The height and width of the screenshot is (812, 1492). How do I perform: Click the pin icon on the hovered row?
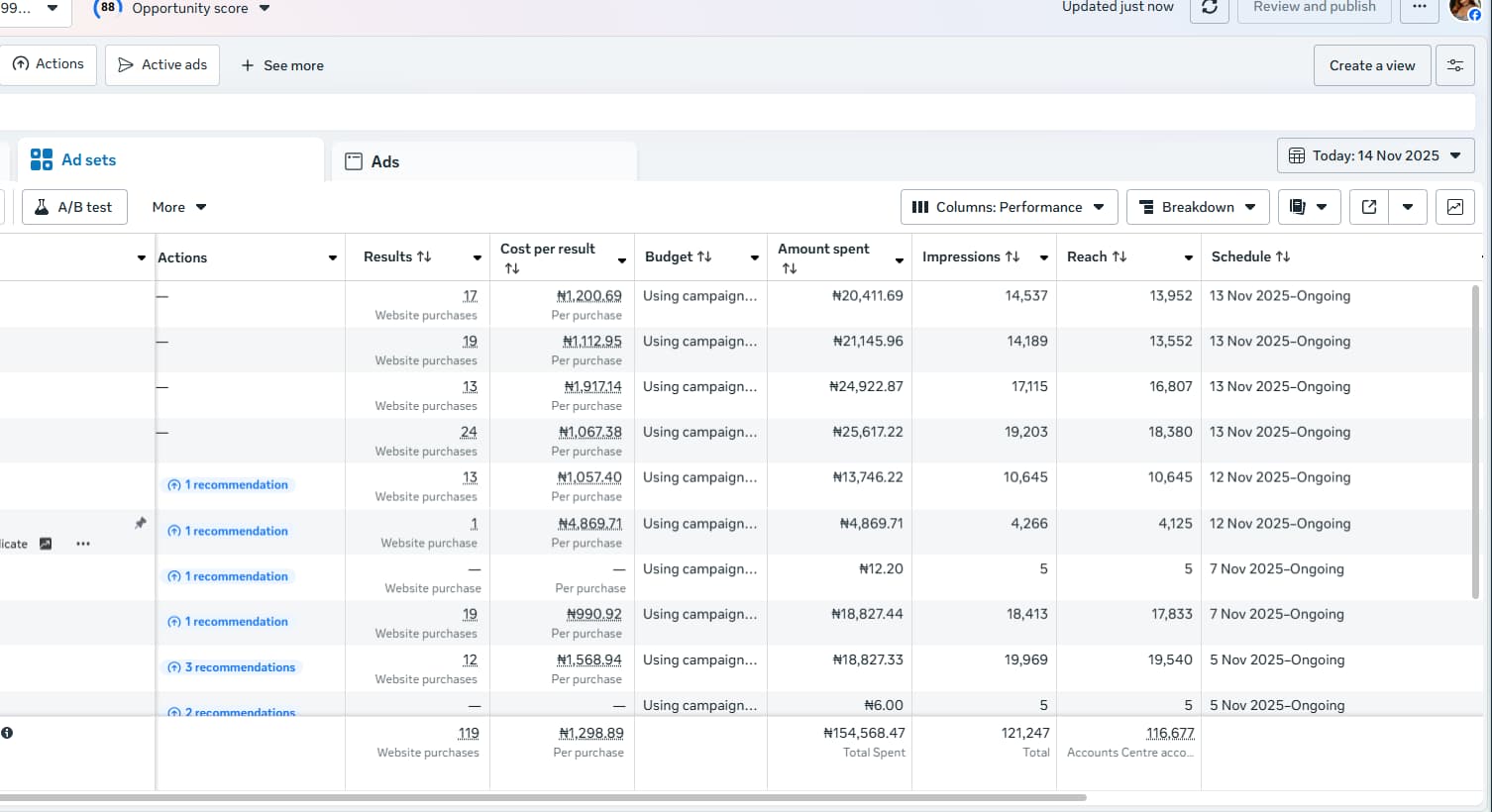(141, 523)
